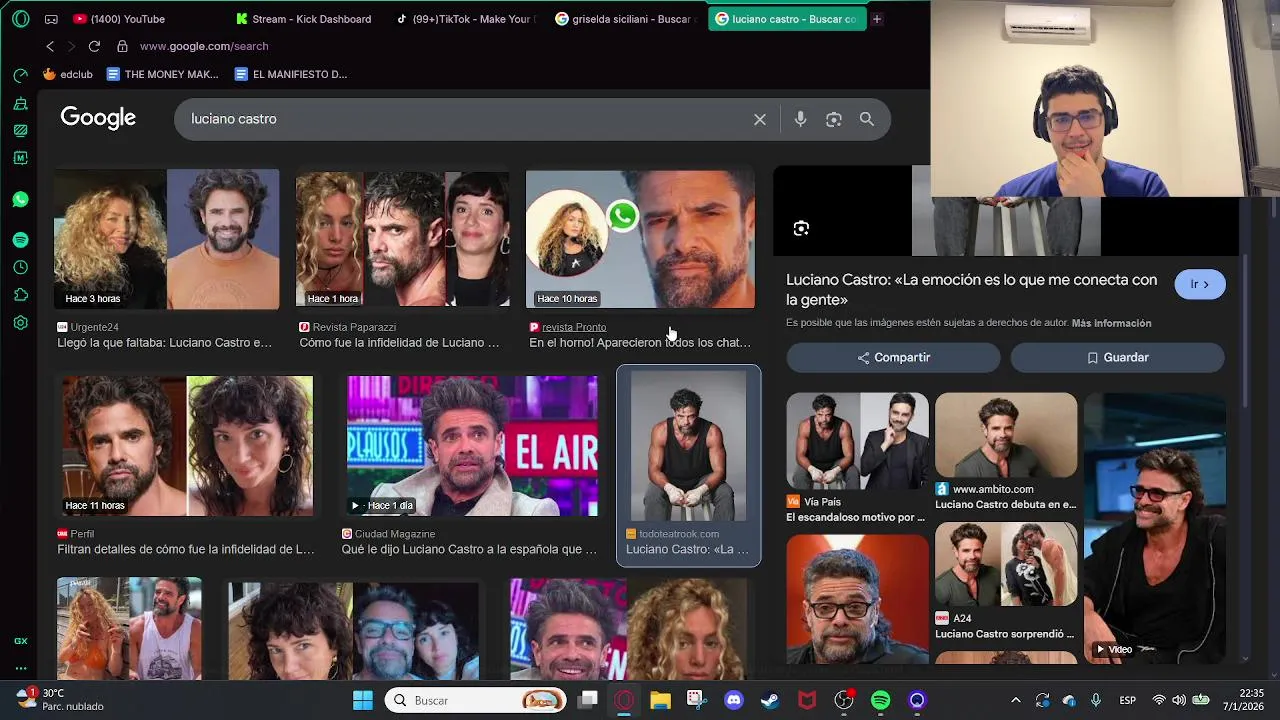The image size is (1280, 720).
Task: Open revista Pronto 'En el horno' result
Action: point(640,260)
